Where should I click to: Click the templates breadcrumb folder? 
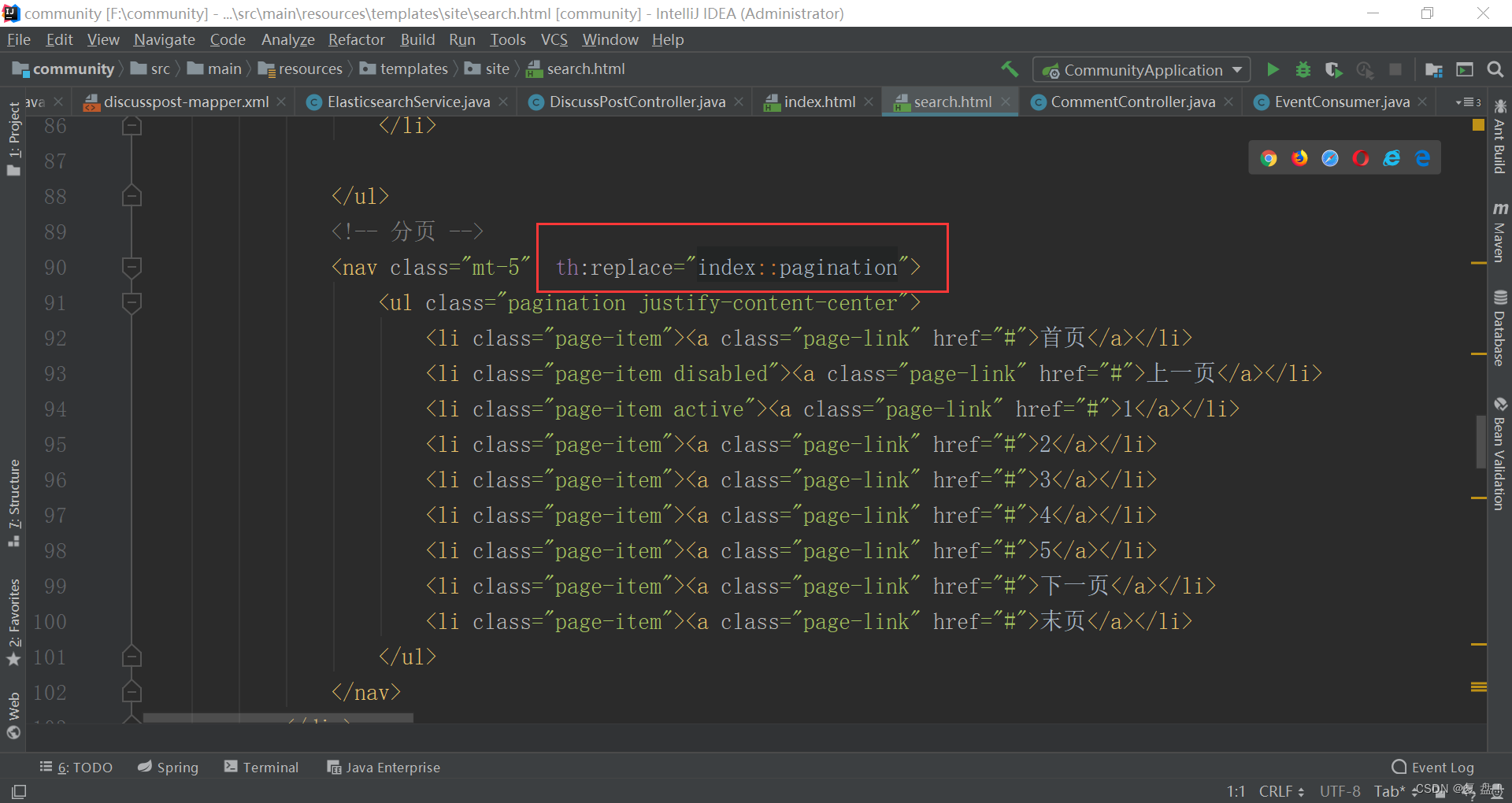coord(404,69)
